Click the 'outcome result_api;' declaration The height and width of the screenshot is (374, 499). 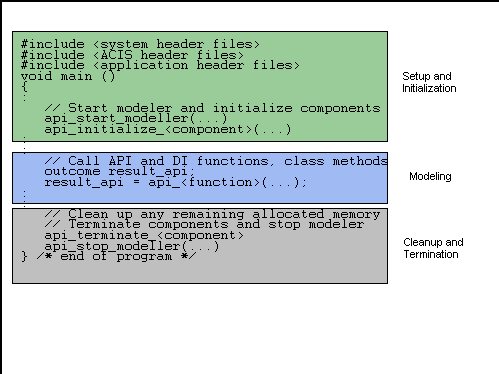[x=120, y=172]
